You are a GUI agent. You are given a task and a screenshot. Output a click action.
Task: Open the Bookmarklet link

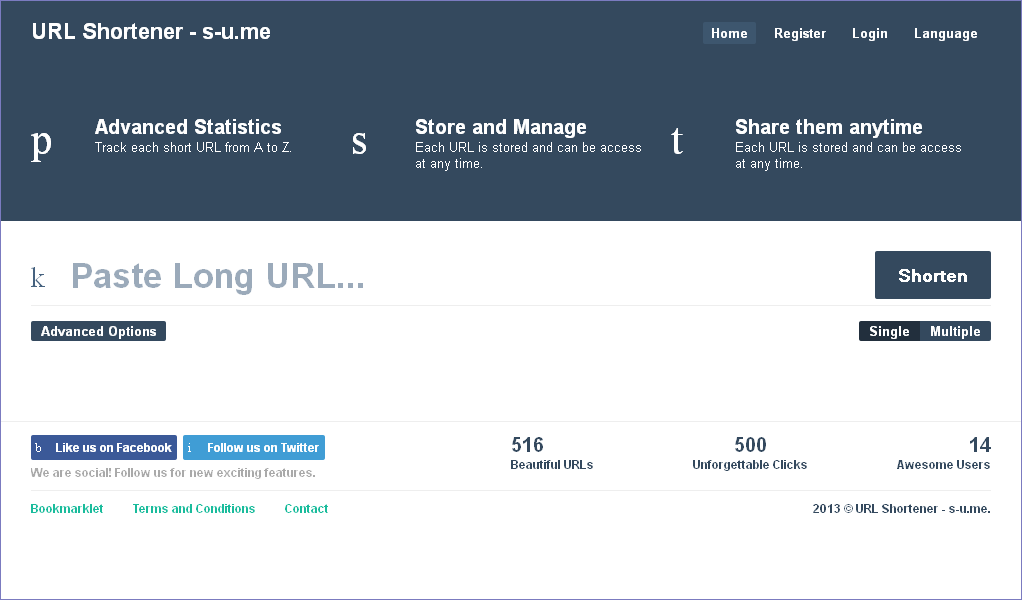tap(67, 509)
